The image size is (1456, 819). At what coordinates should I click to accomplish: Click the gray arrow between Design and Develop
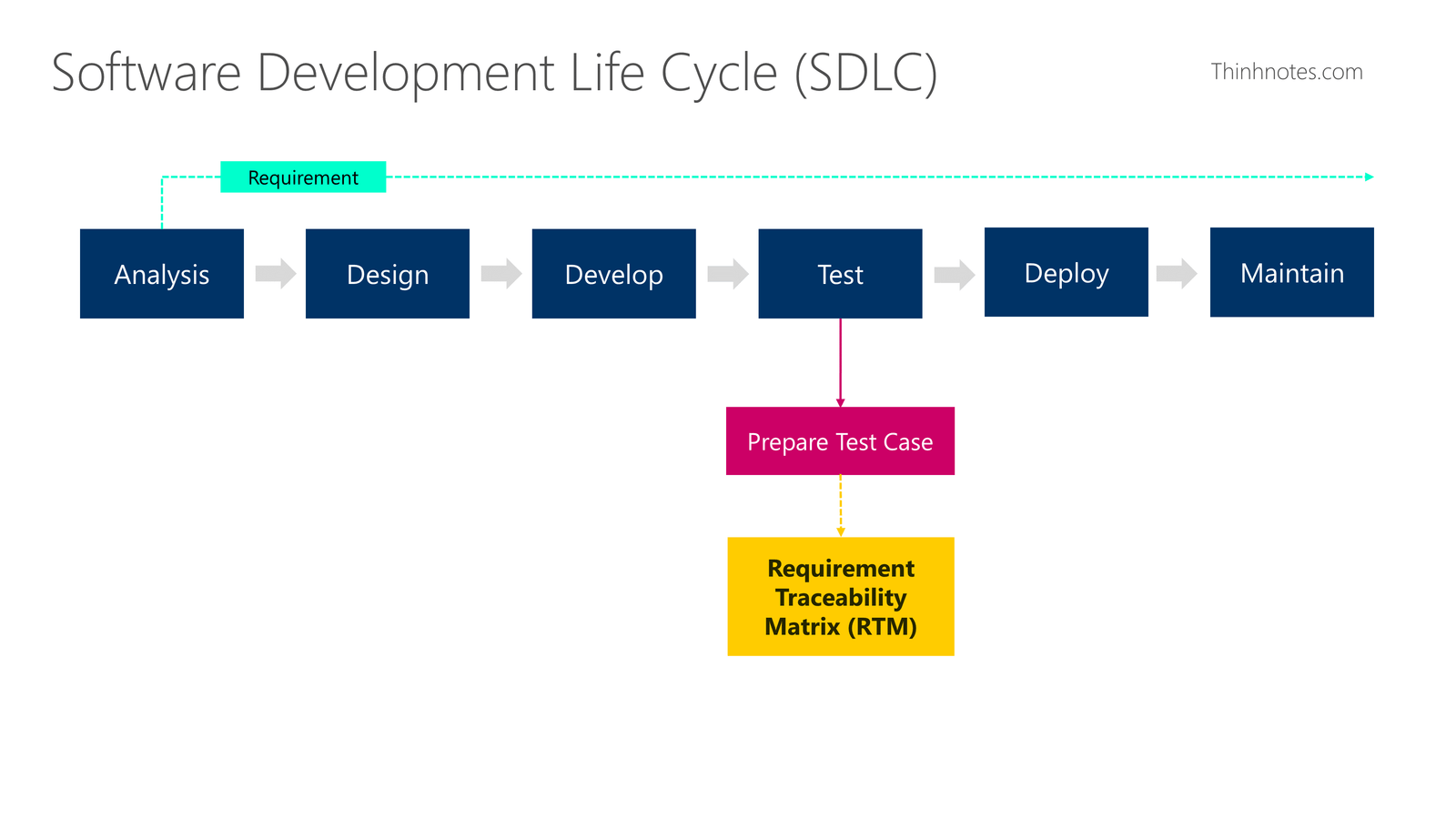[x=501, y=273]
